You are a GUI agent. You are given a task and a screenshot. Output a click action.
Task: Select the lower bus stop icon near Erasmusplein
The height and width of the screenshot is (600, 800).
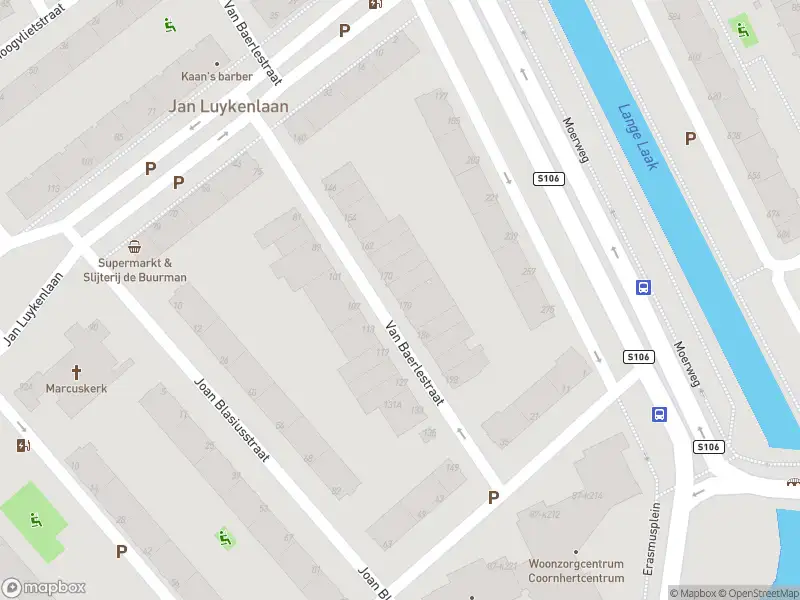[x=659, y=414]
